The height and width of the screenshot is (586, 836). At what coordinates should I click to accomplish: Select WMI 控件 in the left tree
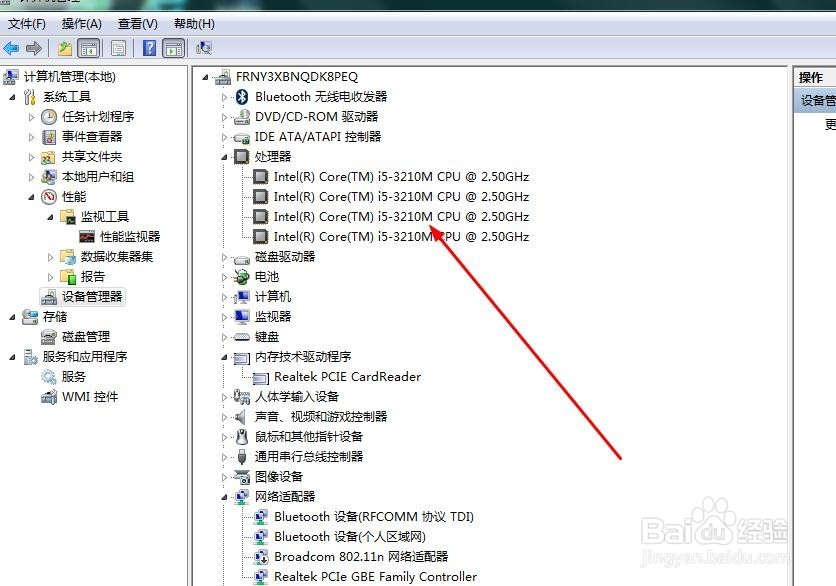tap(90, 397)
